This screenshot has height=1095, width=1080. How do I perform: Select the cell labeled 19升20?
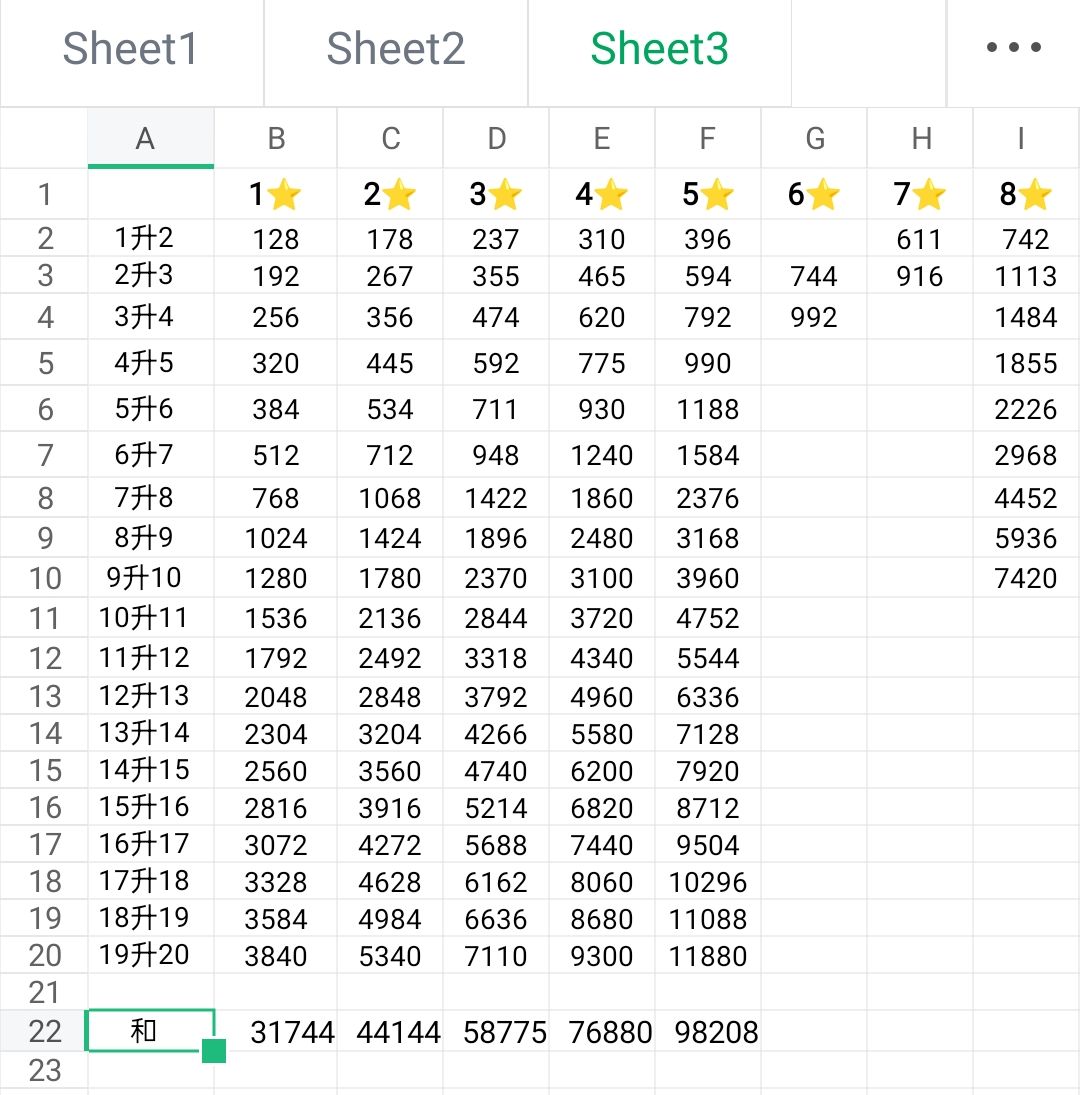pos(144,955)
